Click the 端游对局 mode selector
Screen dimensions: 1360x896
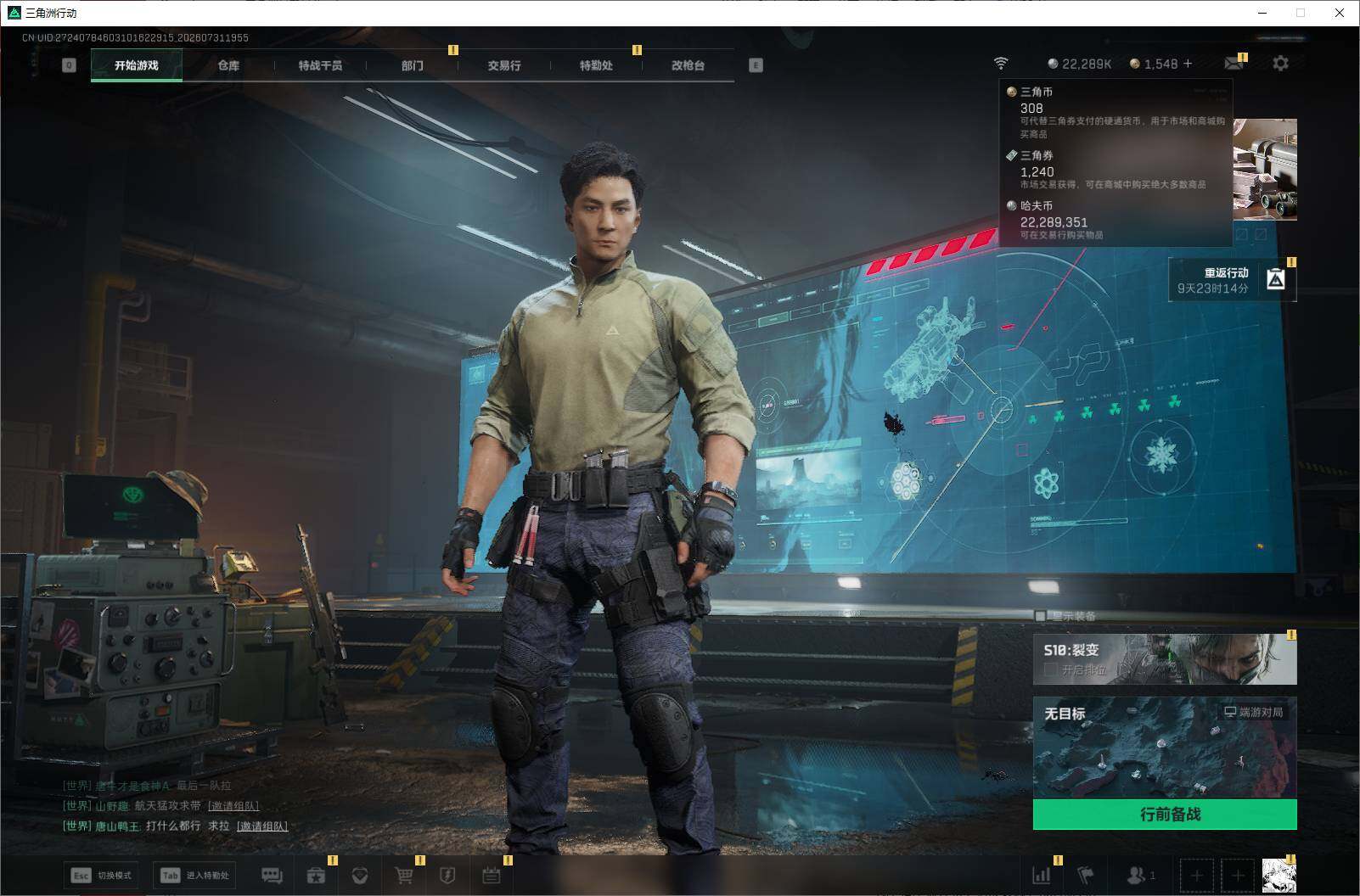pyautogui.click(x=1254, y=712)
